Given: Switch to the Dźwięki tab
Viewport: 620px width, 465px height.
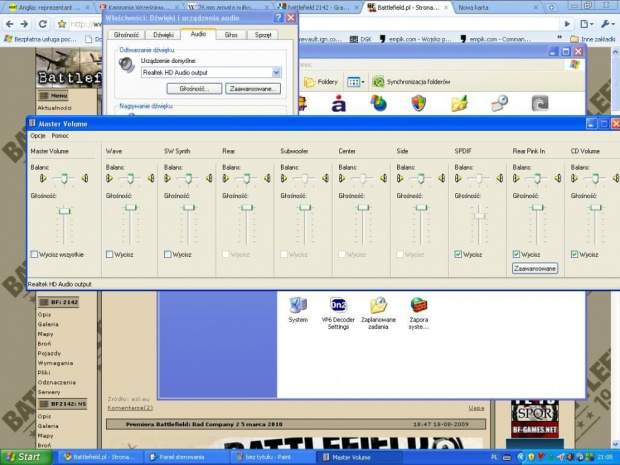Looking at the screenshot, I should pyautogui.click(x=163, y=35).
